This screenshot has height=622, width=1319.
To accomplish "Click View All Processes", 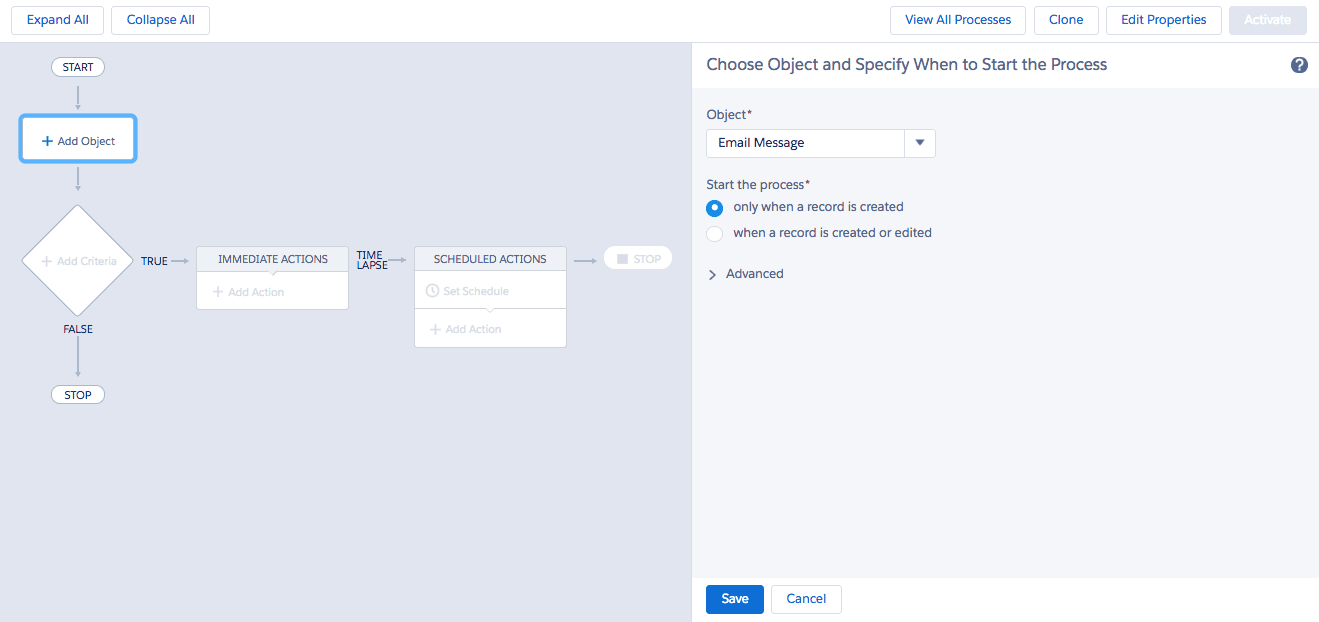I will 956,19.
